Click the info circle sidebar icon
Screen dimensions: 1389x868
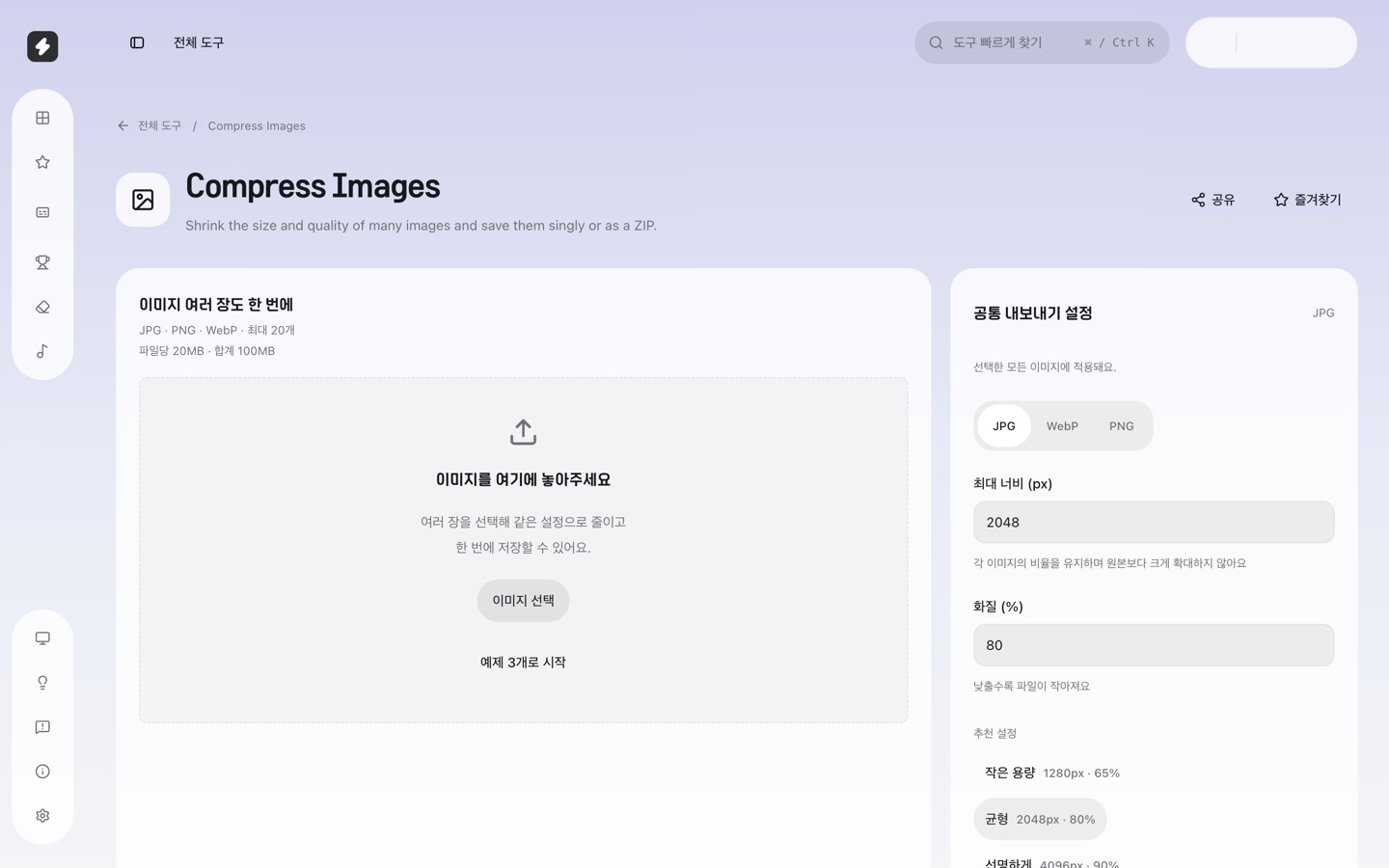42,772
